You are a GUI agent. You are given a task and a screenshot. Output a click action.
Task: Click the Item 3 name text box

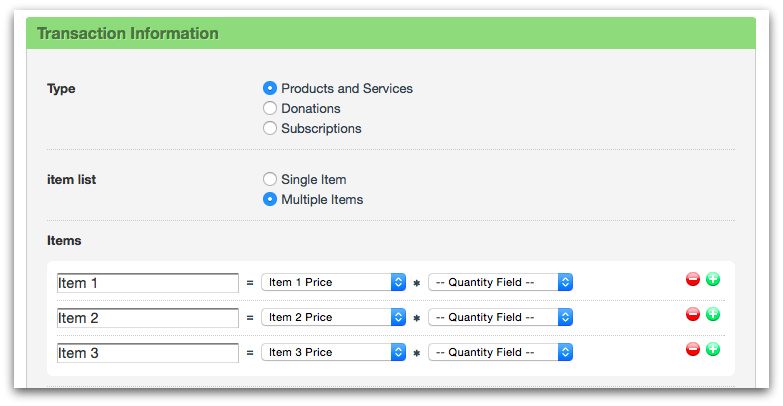[x=148, y=353]
